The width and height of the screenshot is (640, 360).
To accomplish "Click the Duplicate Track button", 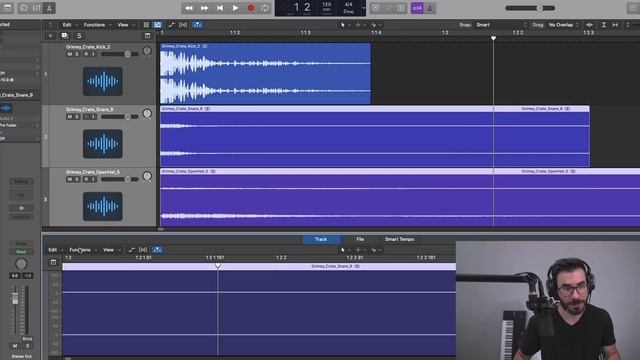I will point(64,36).
